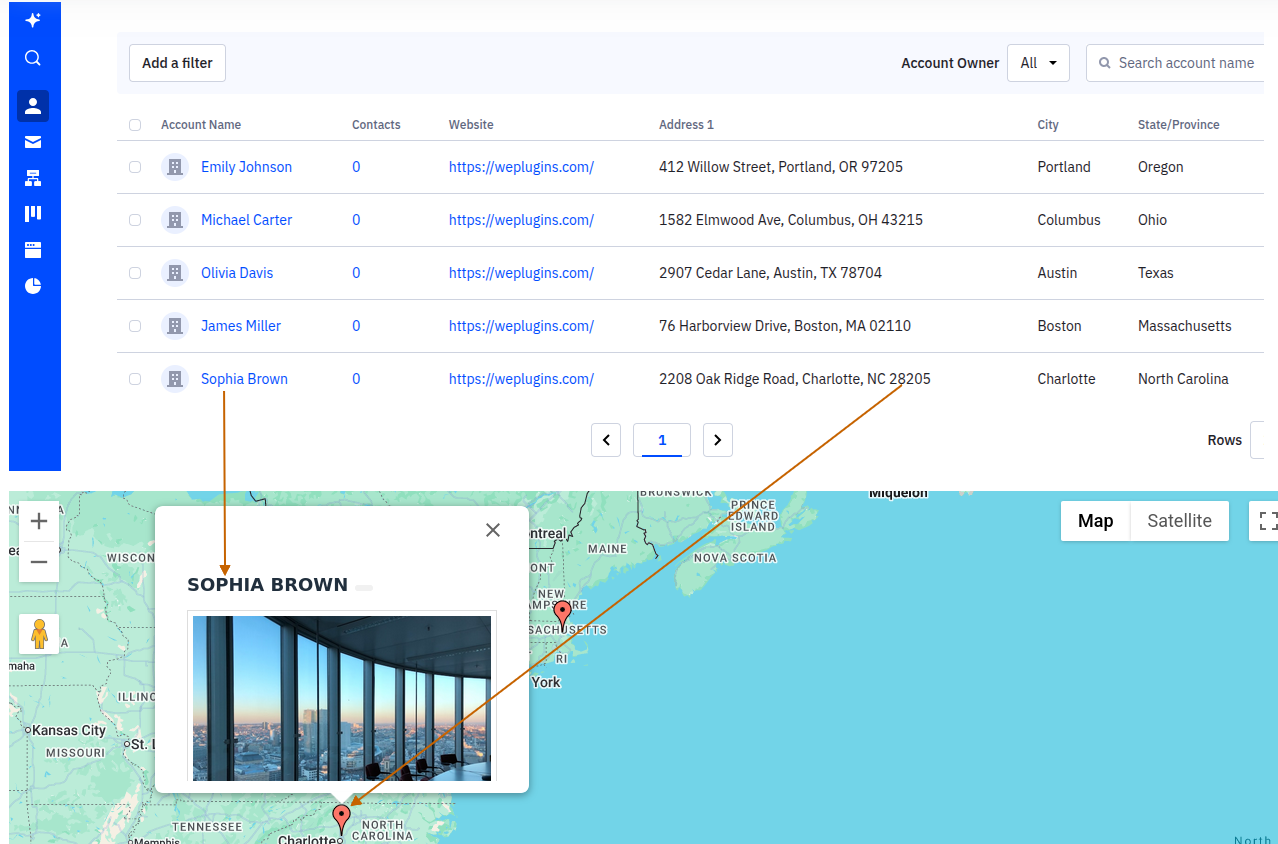Click the Add a filter button
1278x844 pixels.
177,62
